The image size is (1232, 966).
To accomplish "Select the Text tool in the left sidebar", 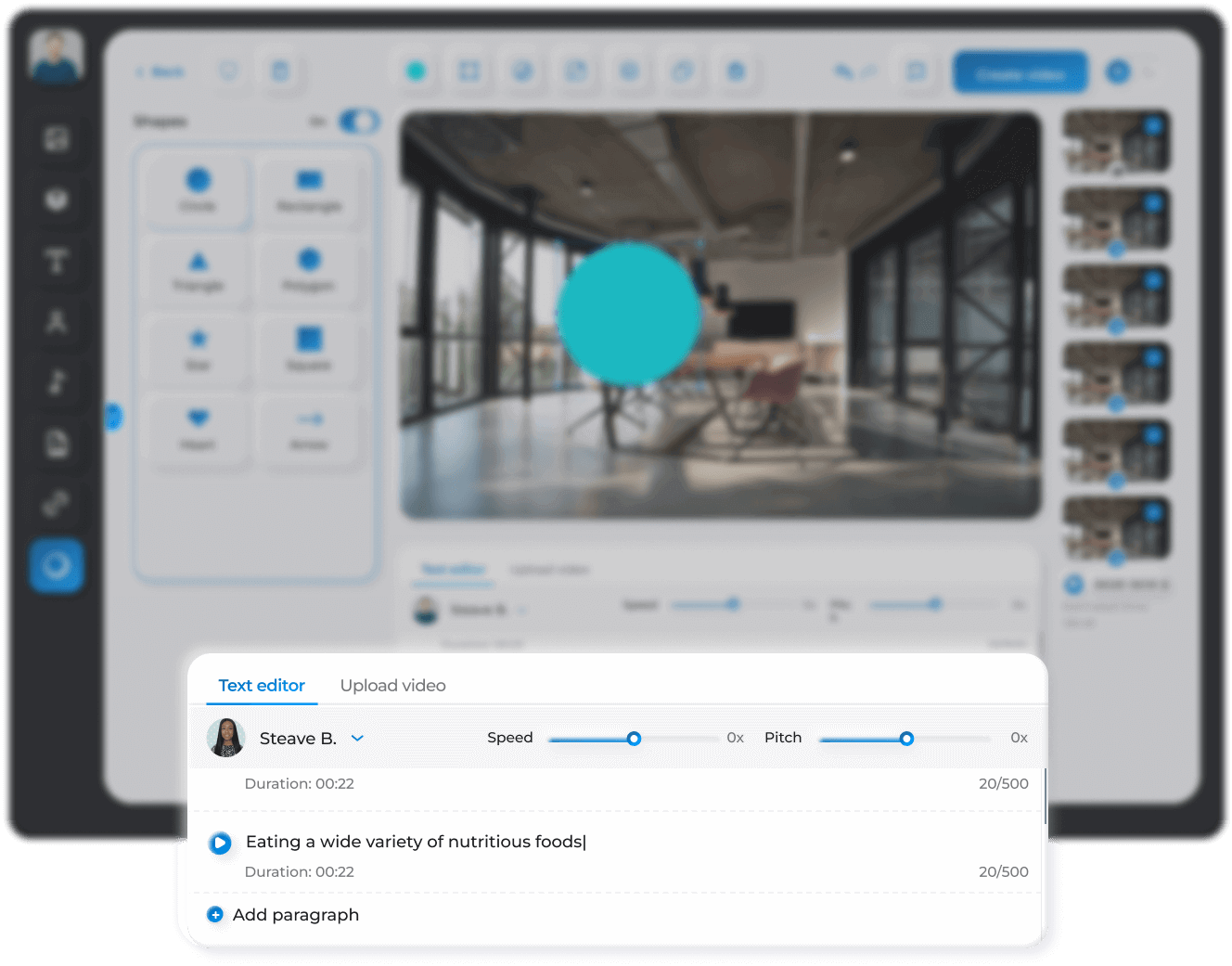I will pyautogui.click(x=57, y=261).
